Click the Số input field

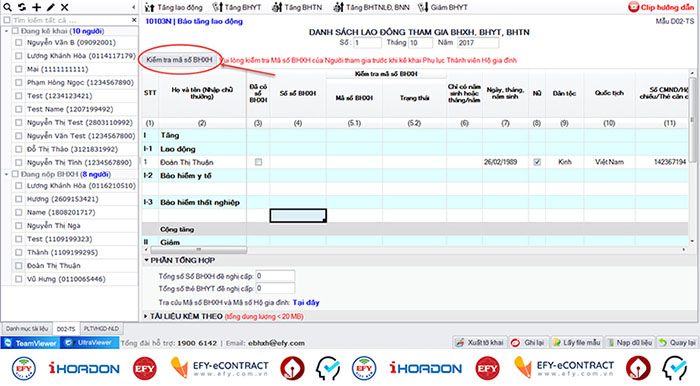pos(367,42)
